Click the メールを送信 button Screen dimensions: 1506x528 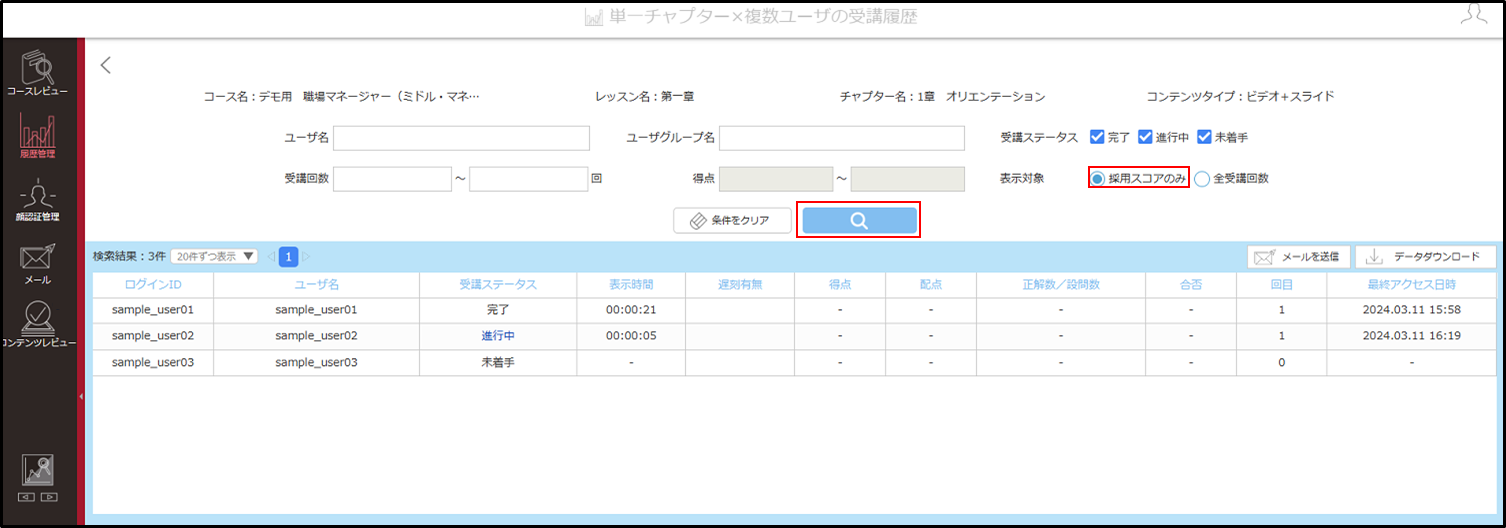(x=1299, y=257)
